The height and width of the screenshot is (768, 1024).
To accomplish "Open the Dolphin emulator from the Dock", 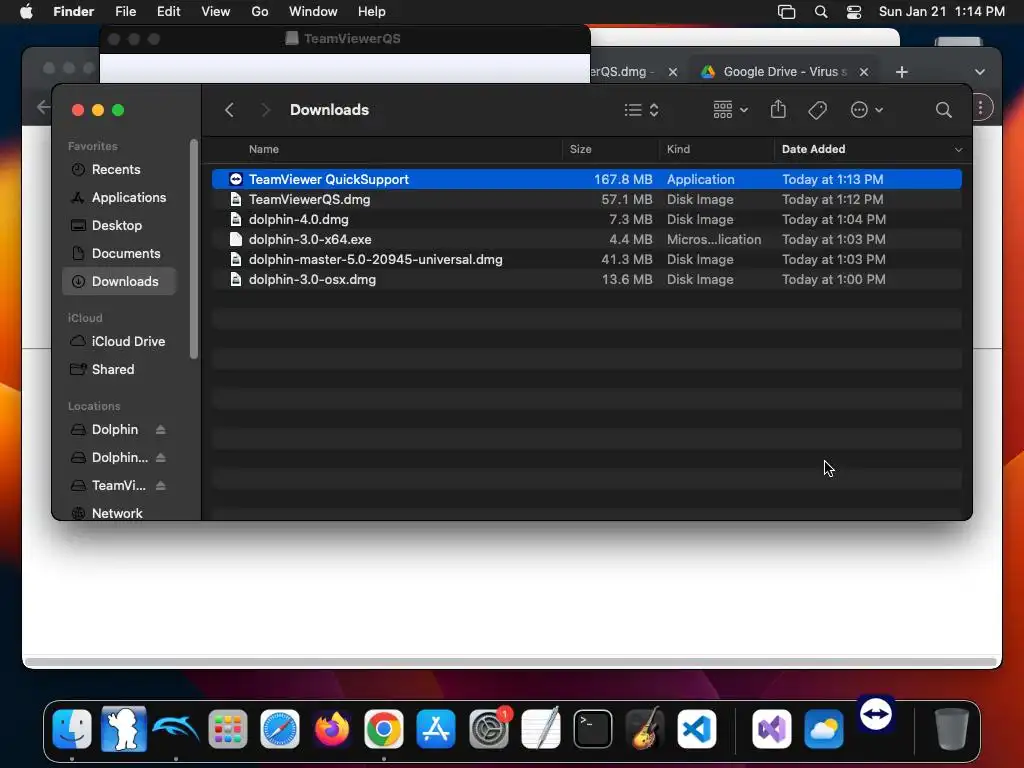I will (176, 728).
